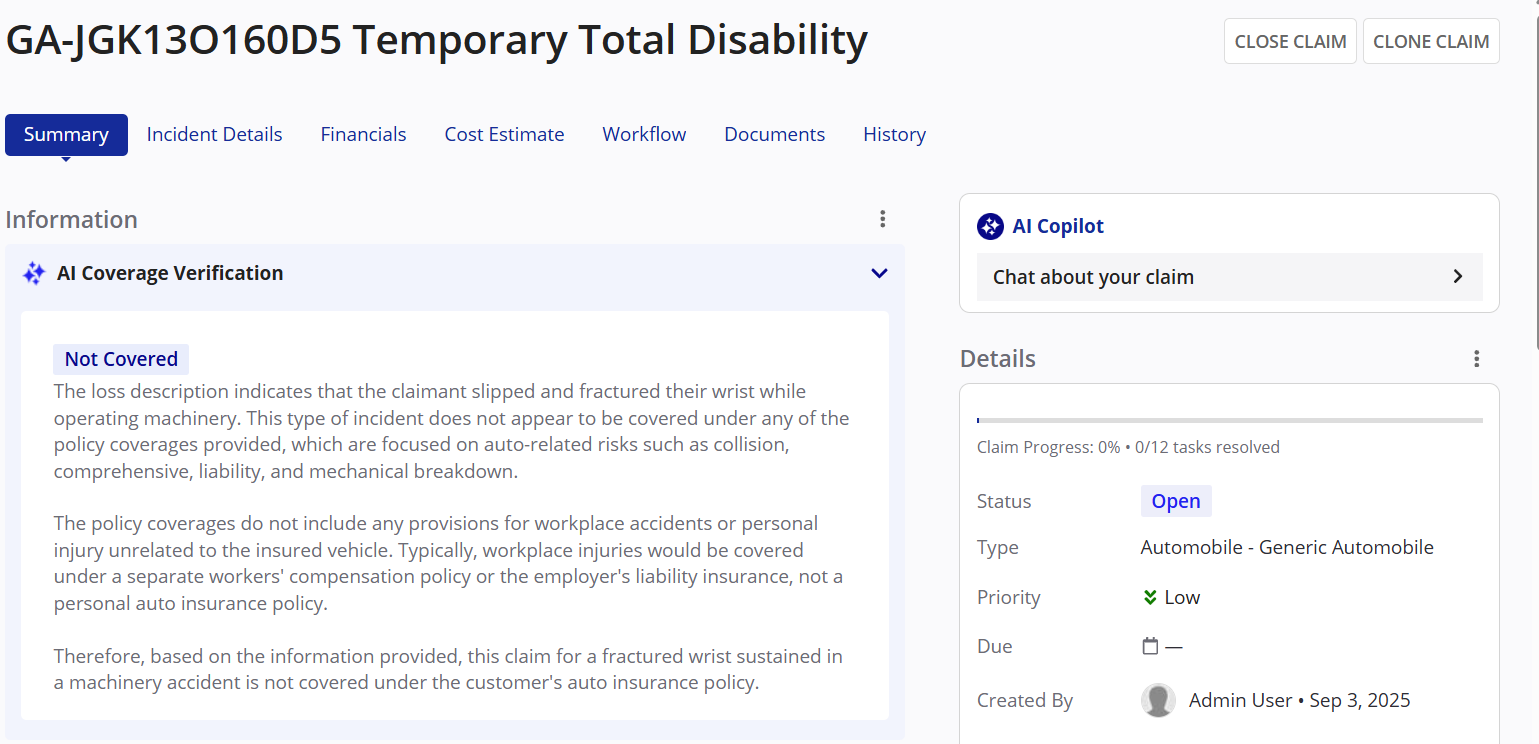Click the 'Details' section heading

click(x=998, y=358)
